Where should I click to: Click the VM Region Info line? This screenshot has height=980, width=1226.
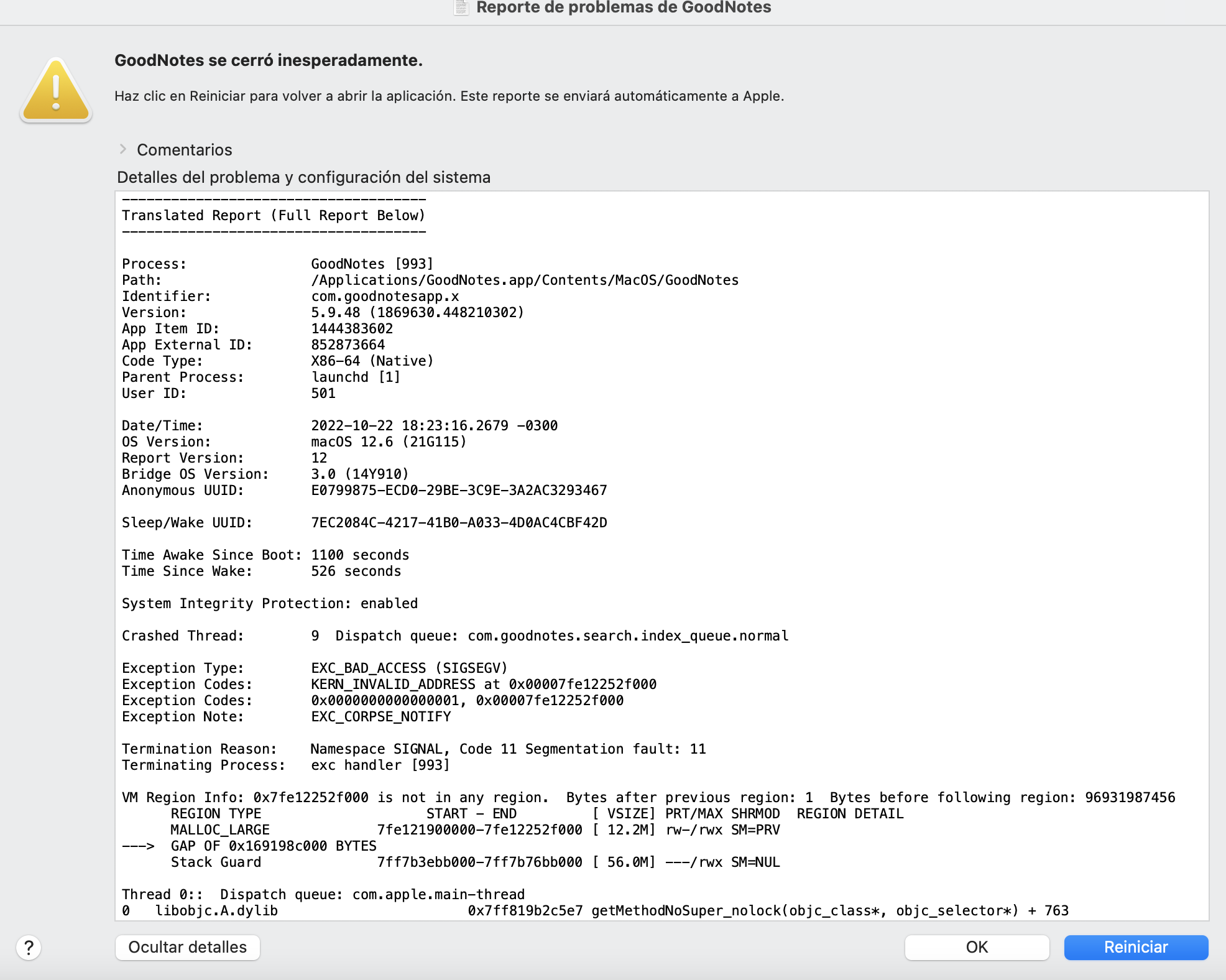[x=648, y=797]
